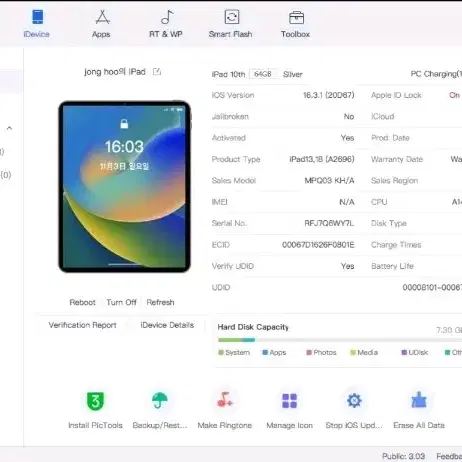The width and height of the screenshot is (462, 462).
Task: Click the Refresh button
Action: [160, 302]
